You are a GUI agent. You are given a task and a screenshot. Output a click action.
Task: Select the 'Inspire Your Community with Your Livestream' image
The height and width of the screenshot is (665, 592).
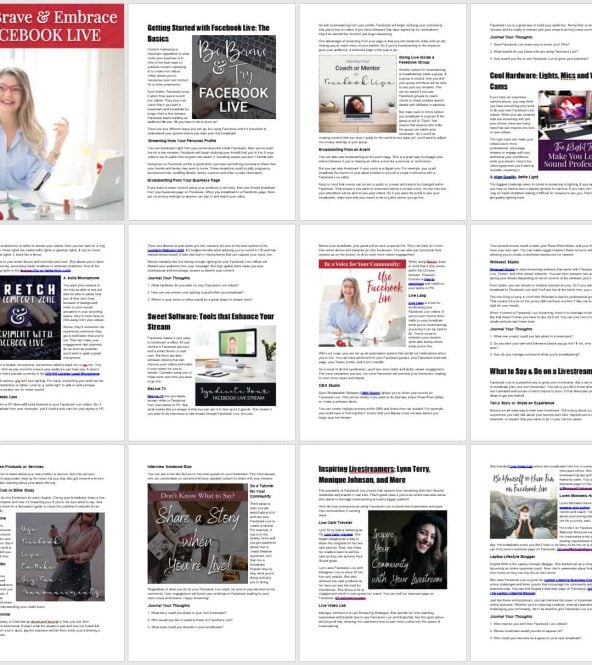click(408, 550)
